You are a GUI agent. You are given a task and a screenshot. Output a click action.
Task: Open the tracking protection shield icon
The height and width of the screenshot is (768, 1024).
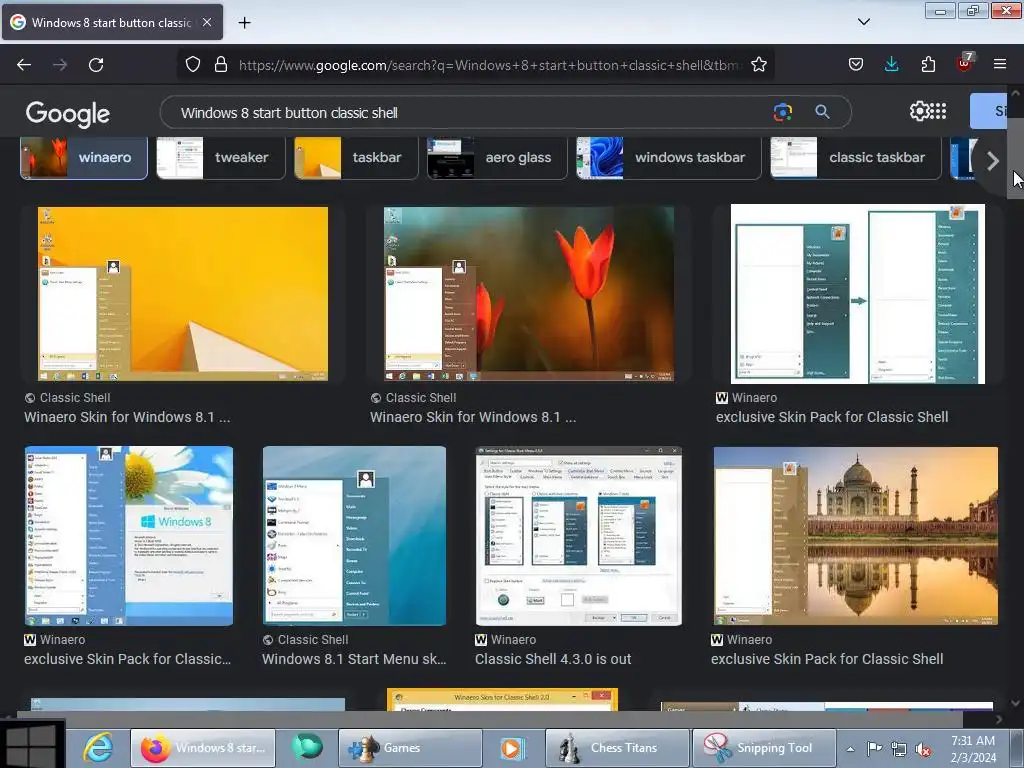click(193, 64)
